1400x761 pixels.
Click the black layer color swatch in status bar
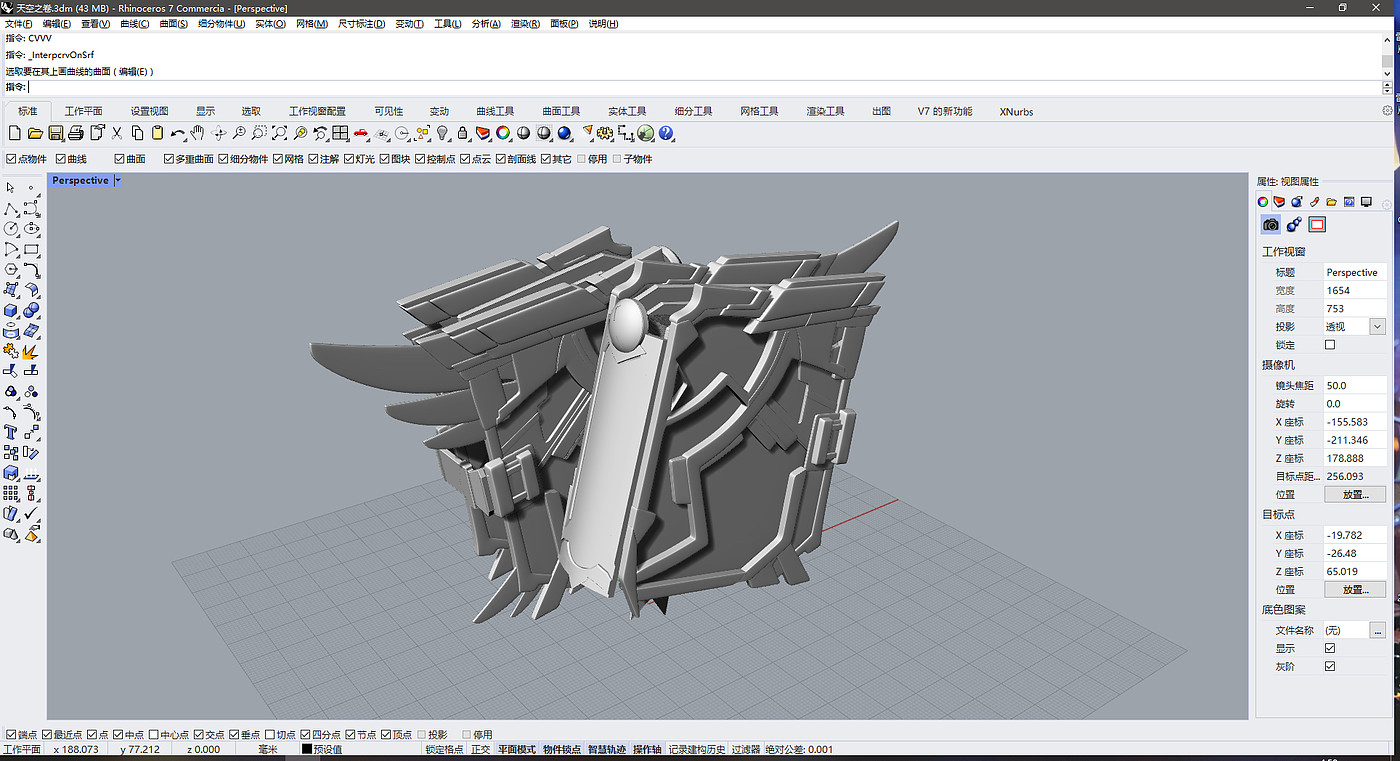[x=307, y=749]
